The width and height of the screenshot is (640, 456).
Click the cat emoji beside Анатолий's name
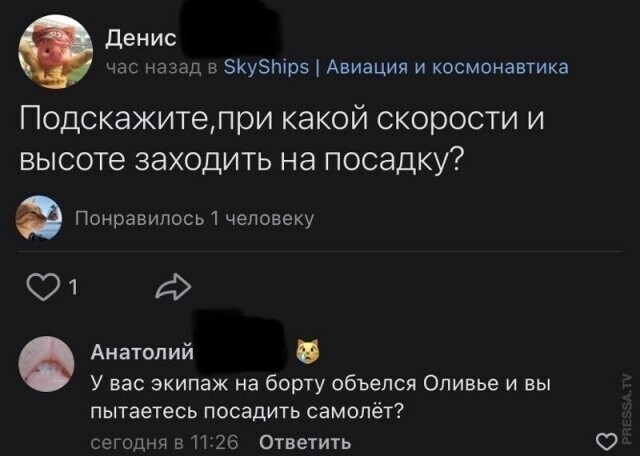(x=306, y=351)
